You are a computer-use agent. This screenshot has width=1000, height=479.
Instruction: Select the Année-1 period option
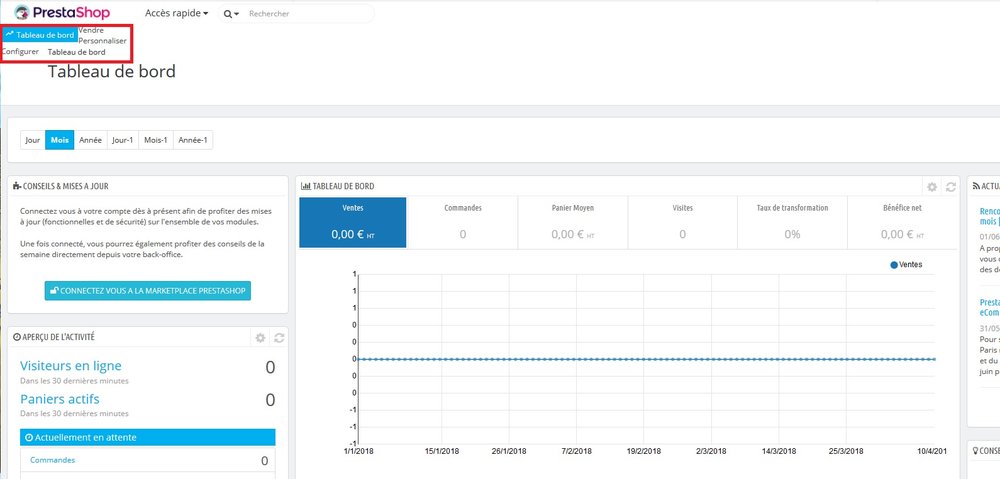193,140
